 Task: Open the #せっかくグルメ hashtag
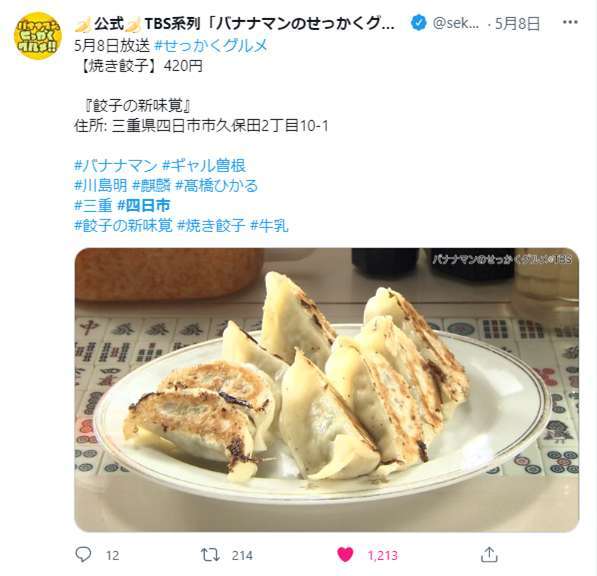tap(211, 46)
